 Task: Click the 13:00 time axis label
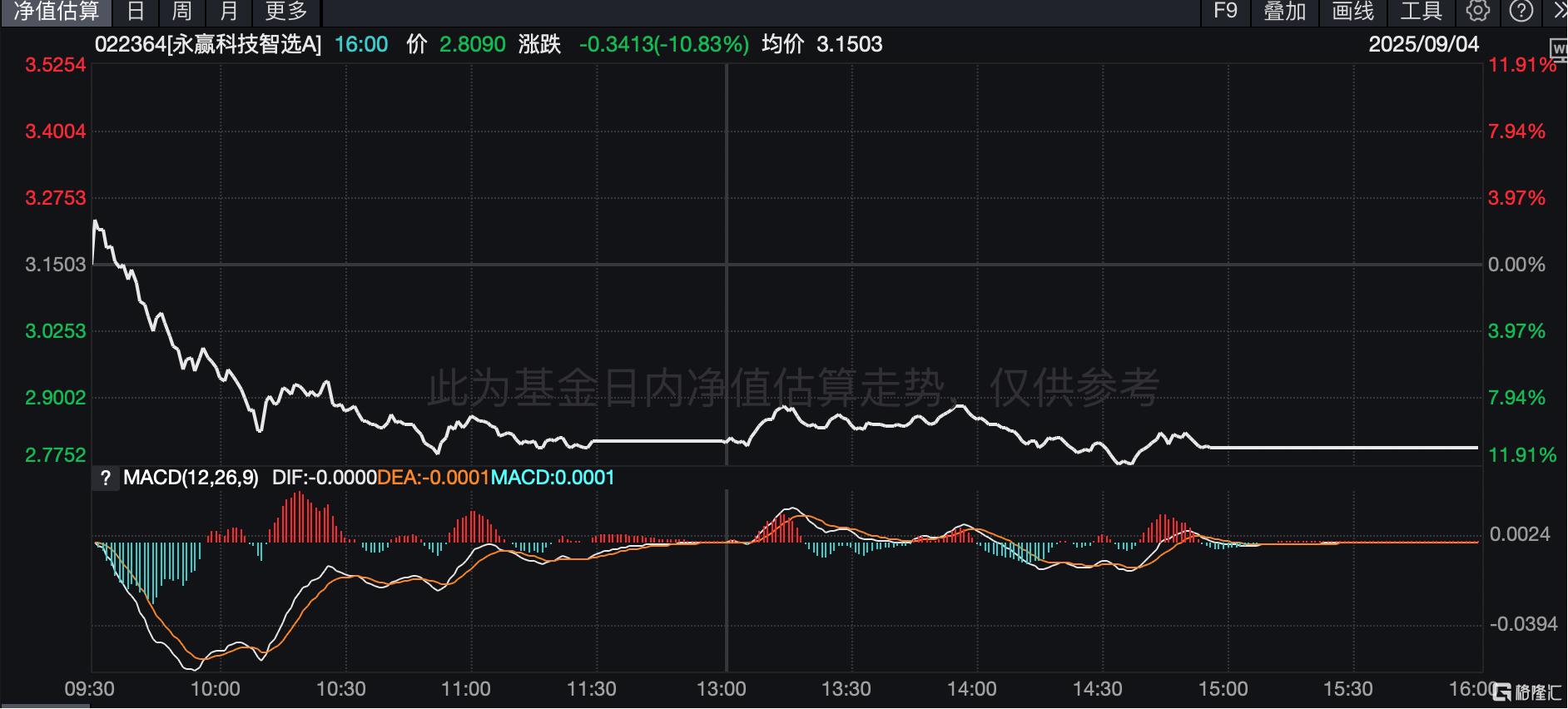click(x=722, y=689)
